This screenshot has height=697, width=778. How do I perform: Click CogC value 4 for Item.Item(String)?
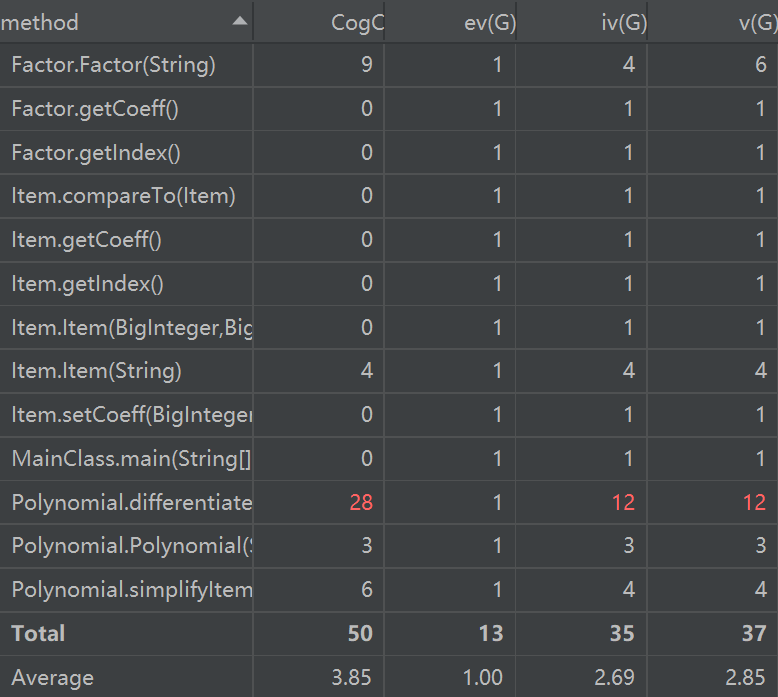[367, 371]
